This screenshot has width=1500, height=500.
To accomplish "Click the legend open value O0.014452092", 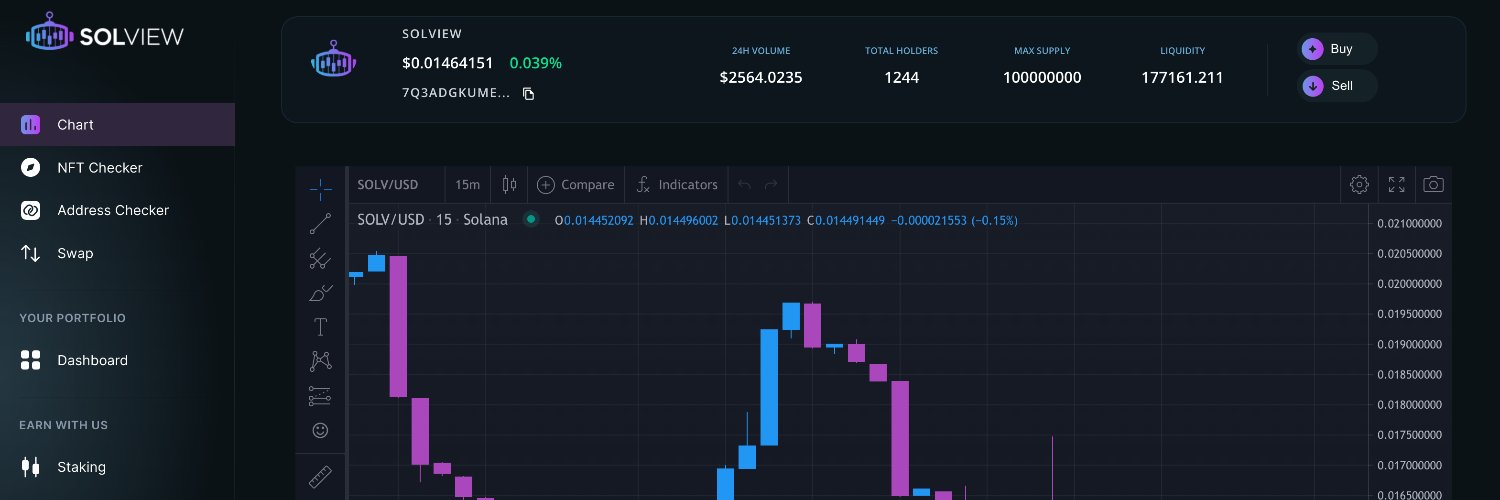I will click(594, 220).
